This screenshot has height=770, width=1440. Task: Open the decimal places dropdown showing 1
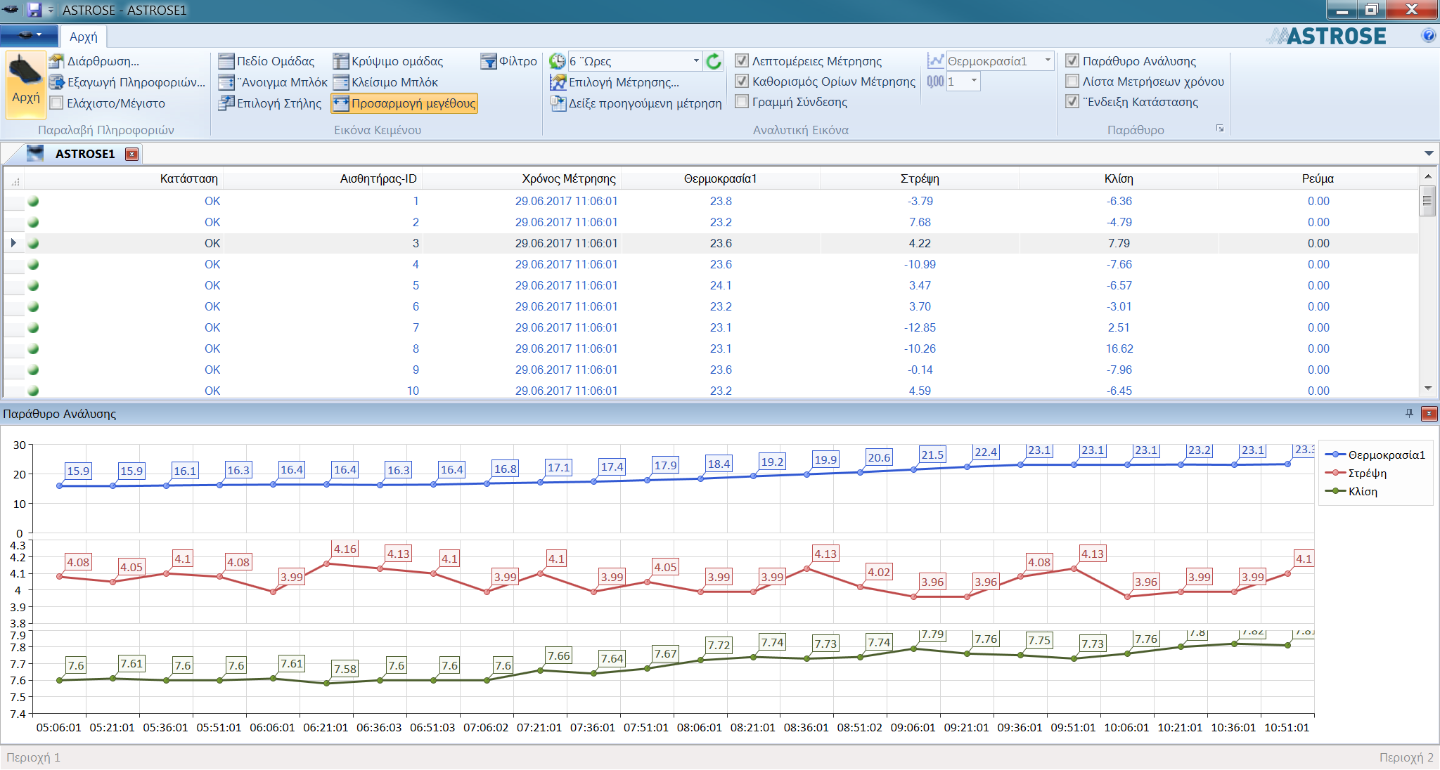974,82
